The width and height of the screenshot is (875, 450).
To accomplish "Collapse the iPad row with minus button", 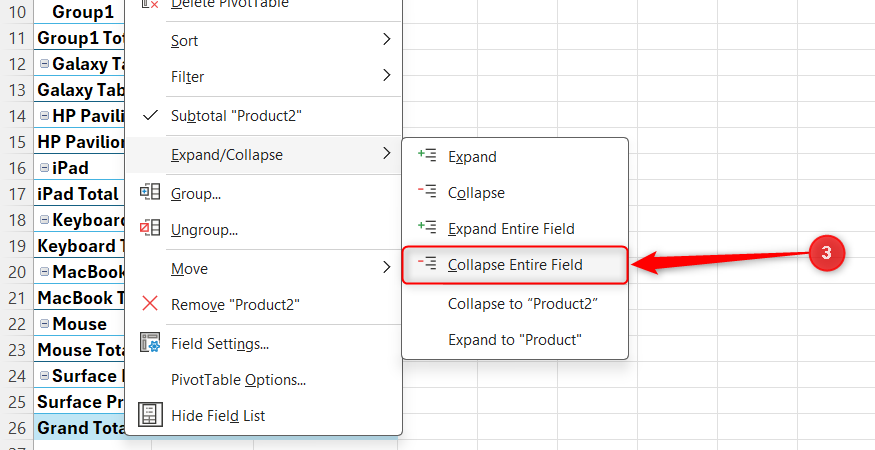I will [44, 167].
